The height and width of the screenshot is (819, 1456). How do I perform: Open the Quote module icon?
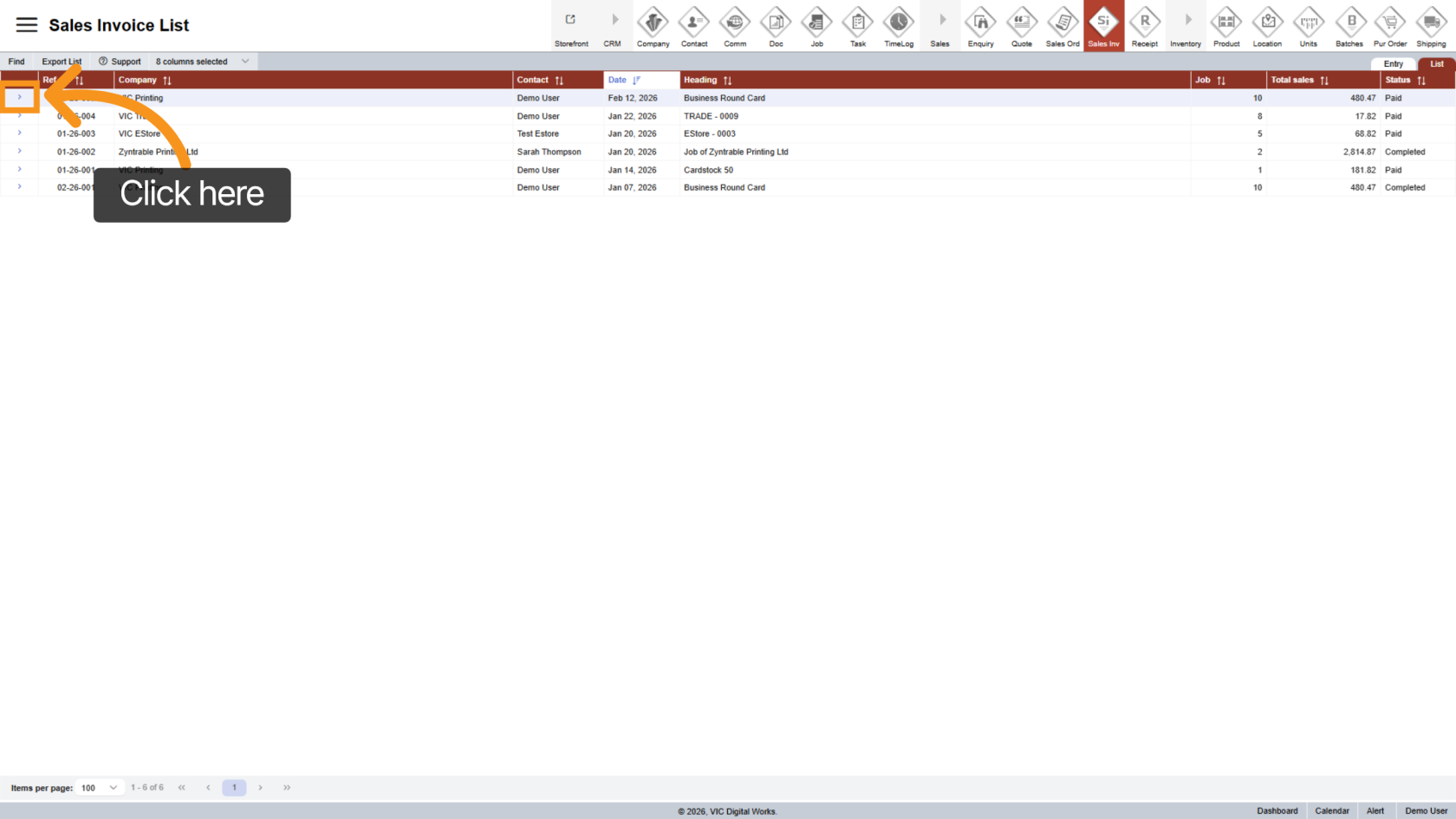[1022, 22]
